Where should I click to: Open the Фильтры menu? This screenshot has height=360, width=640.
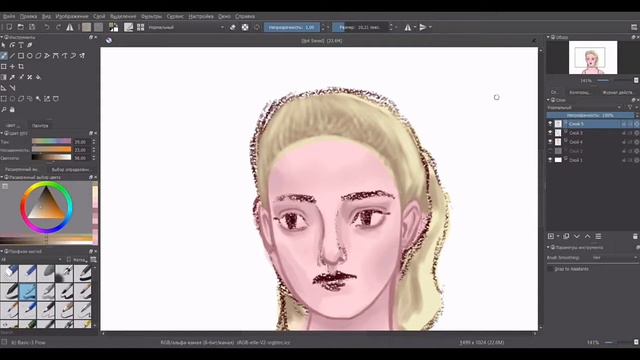(x=151, y=16)
